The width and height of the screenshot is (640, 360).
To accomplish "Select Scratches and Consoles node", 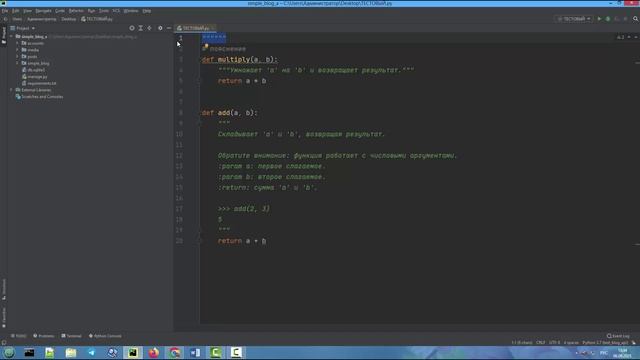I will [x=39, y=97].
